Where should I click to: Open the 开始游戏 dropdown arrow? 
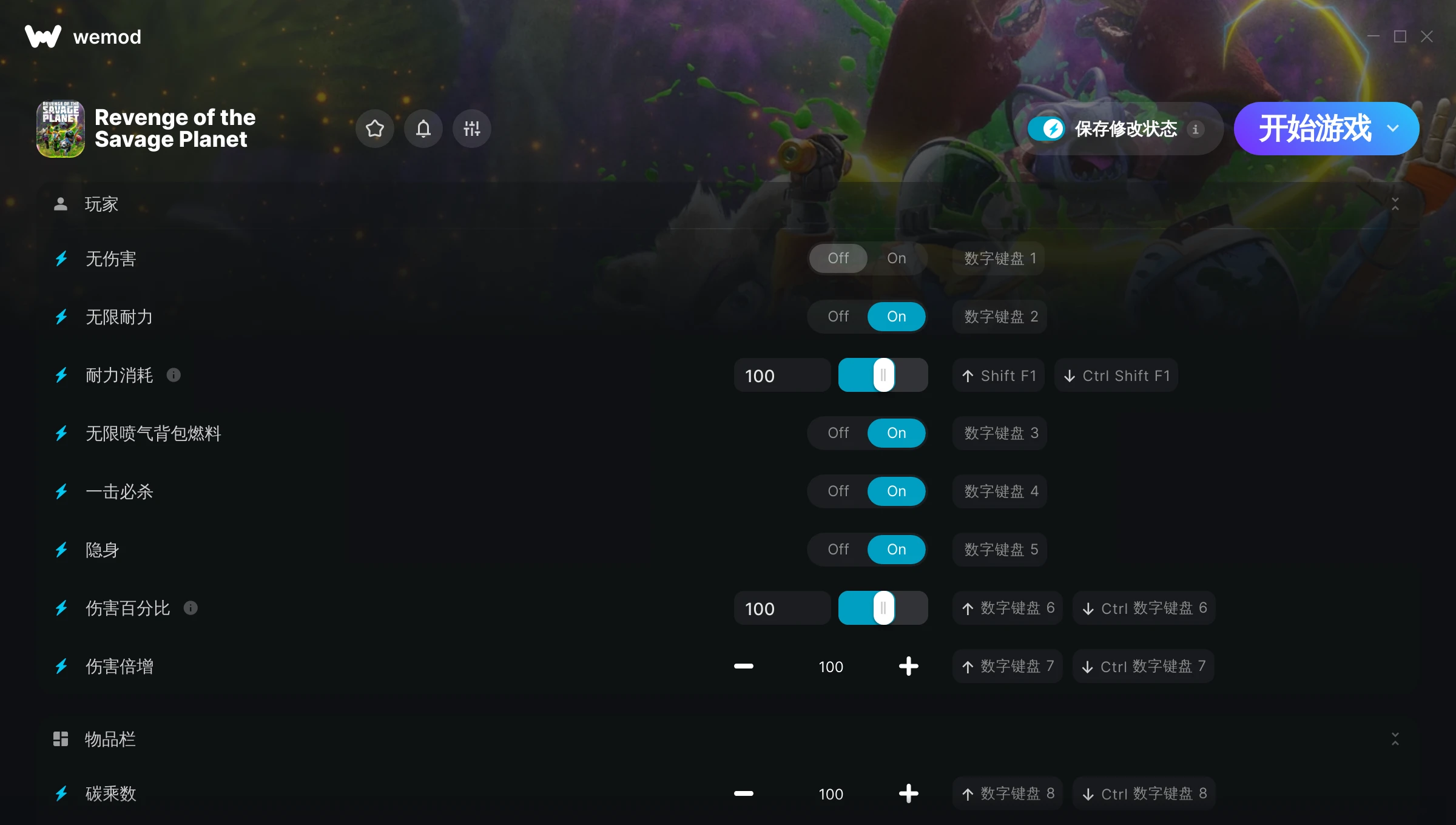tap(1393, 129)
